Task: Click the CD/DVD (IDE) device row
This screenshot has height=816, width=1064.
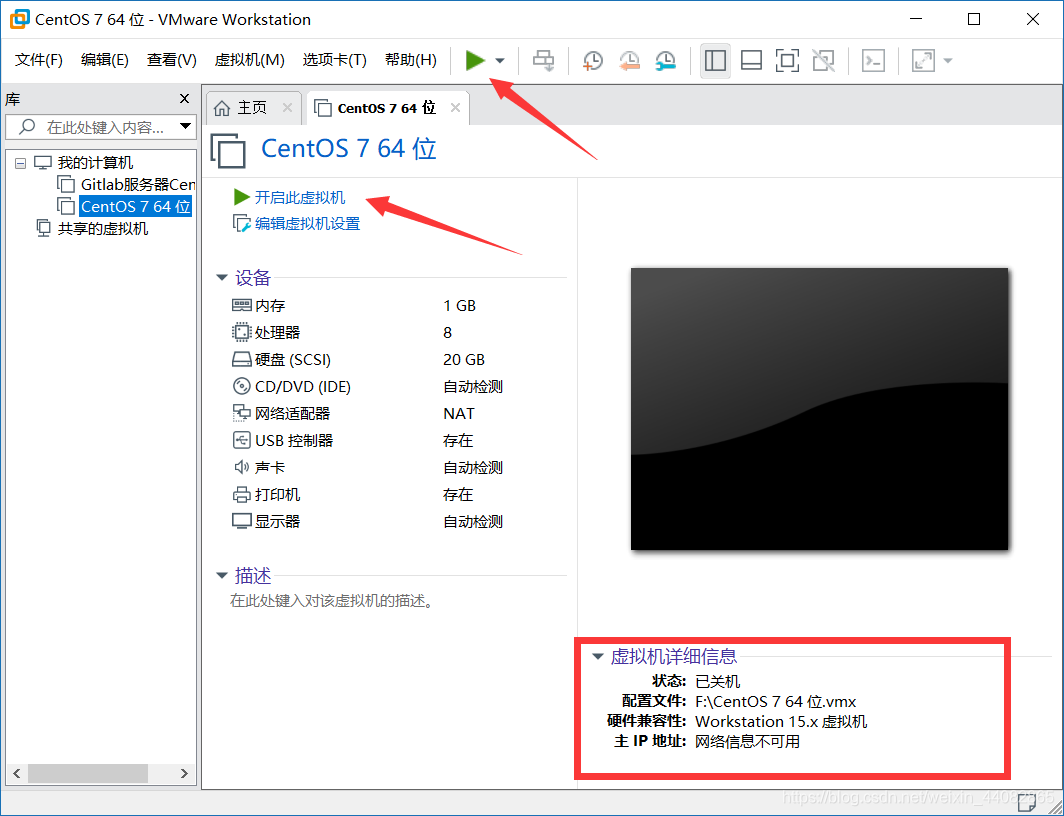Action: pos(399,387)
